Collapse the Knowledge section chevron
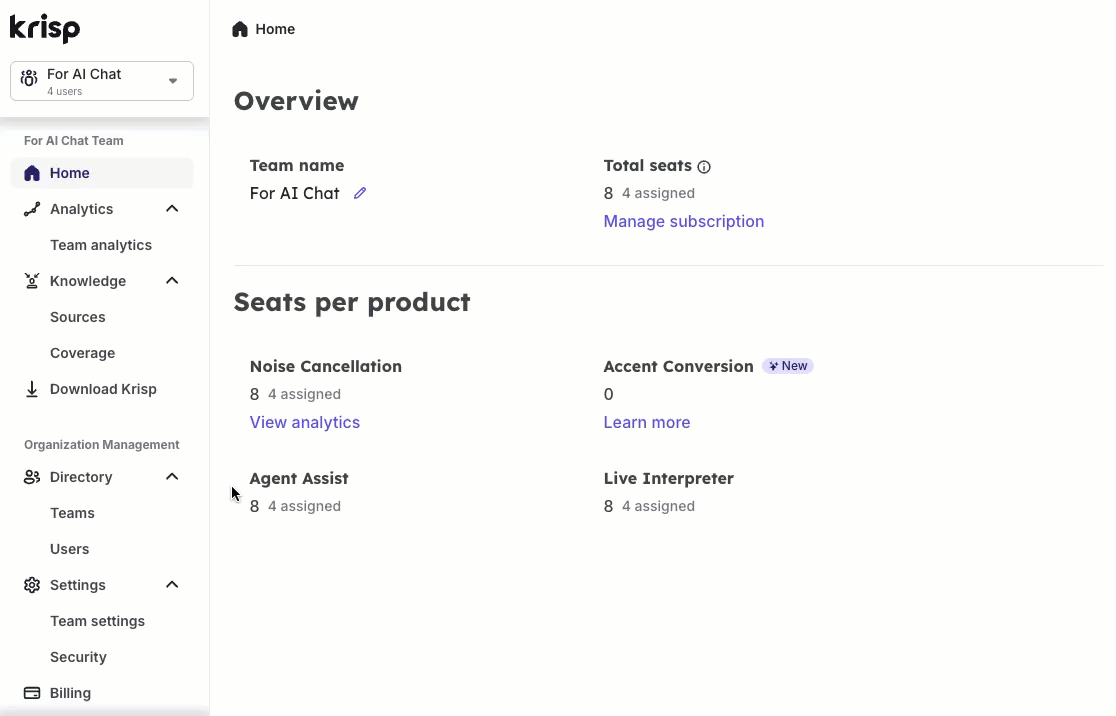The image size is (1116, 716). pos(172,281)
